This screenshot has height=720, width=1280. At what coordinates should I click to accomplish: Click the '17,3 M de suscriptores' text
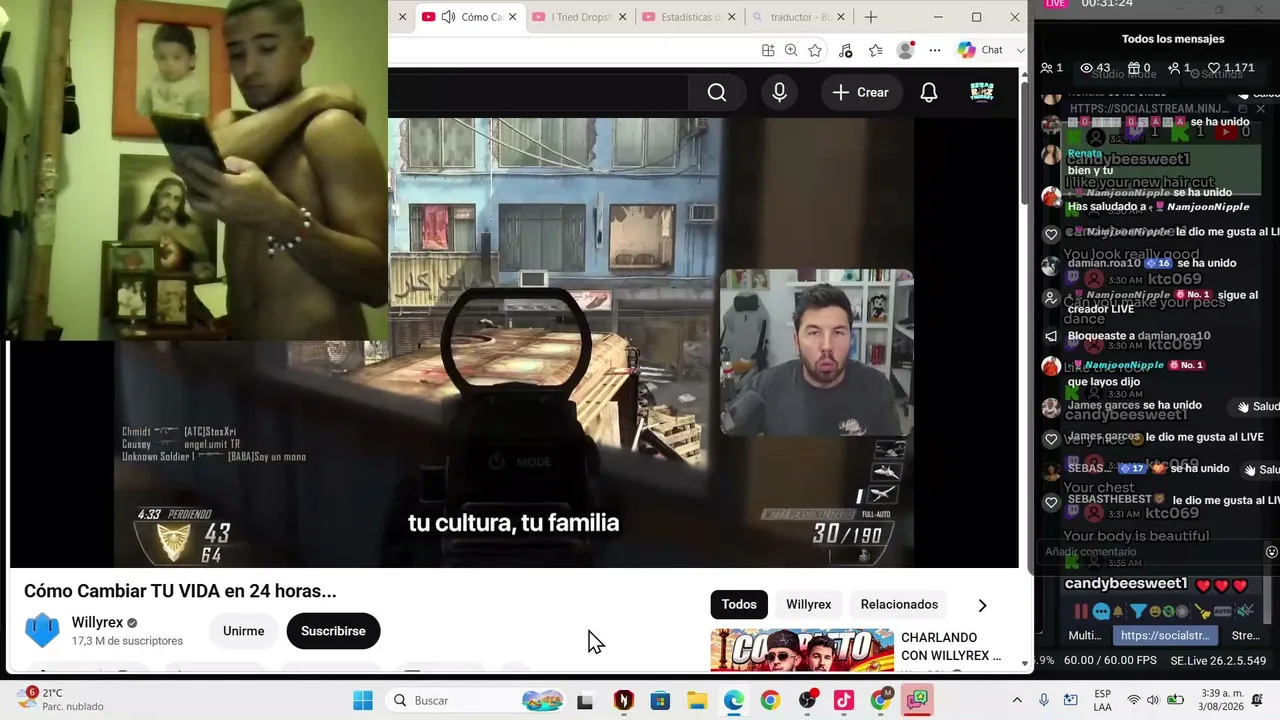(x=127, y=641)
